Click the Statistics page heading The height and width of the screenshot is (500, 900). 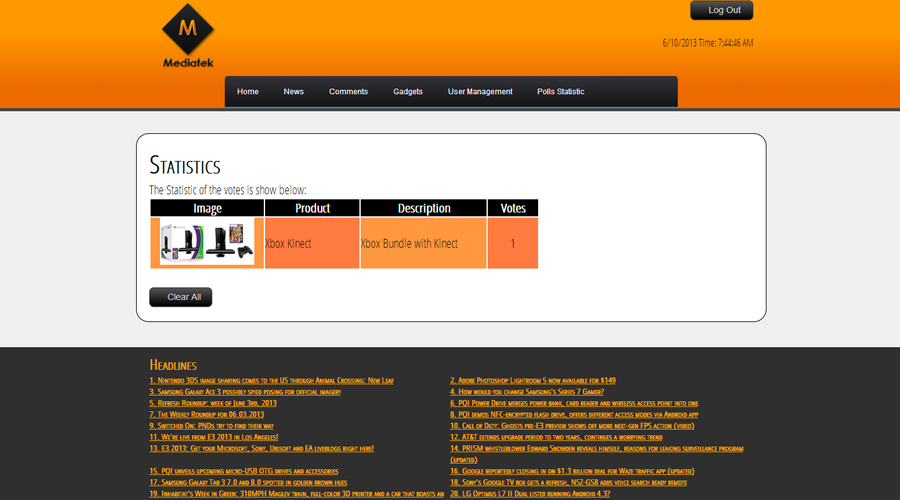coord(185,165)
